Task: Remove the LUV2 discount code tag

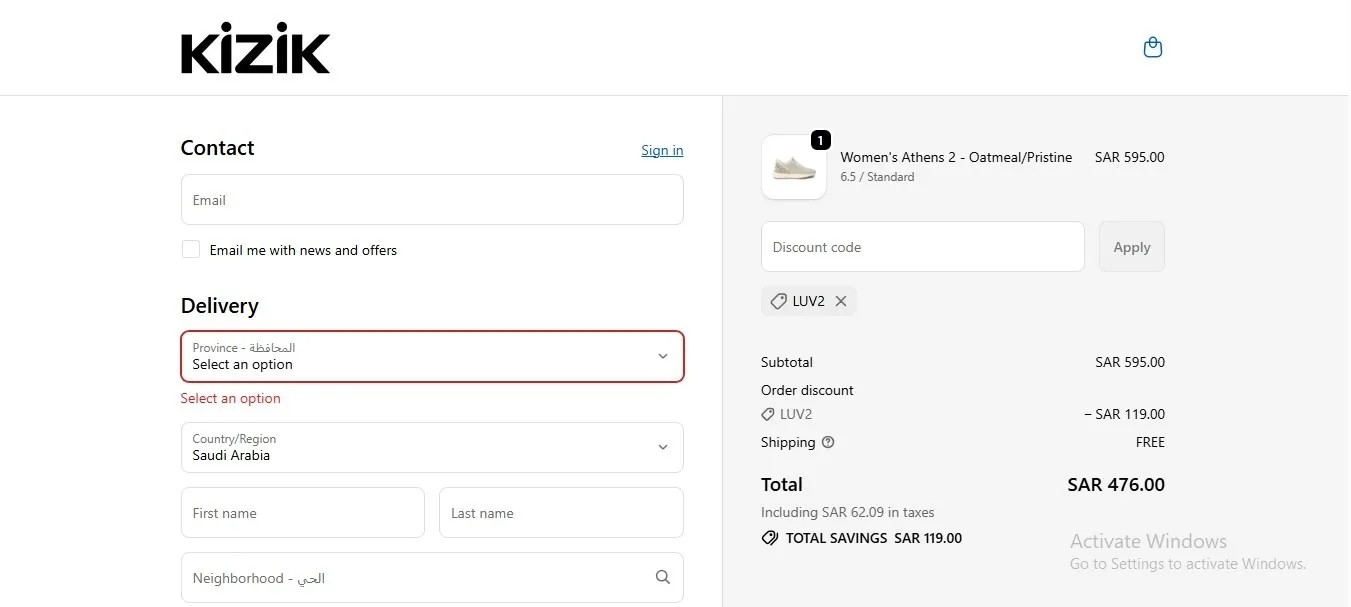Action: click(841, 301)
